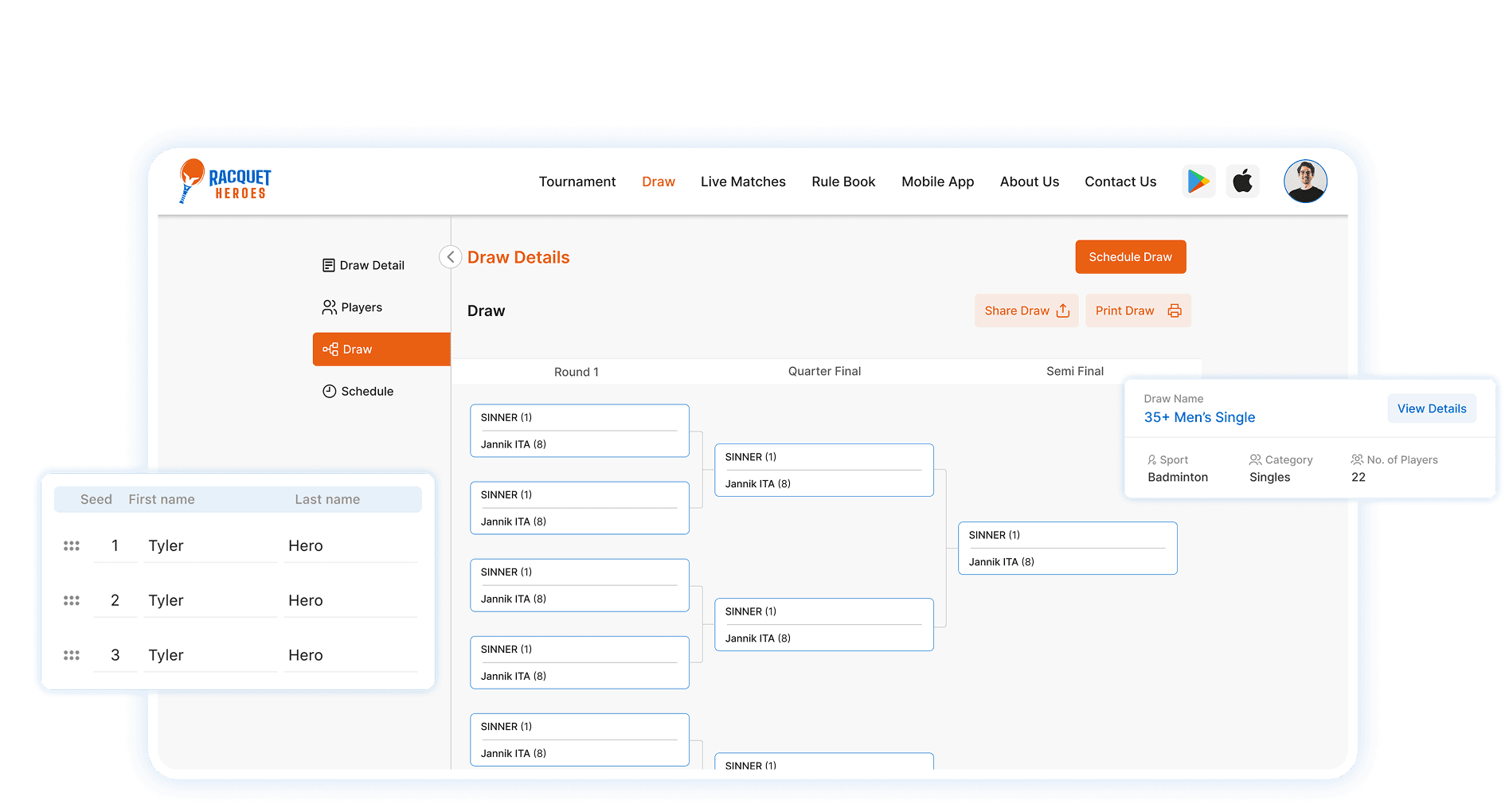Click the drag handle for seed 2
Screen dimensions: 1505x812
[72, 601]
